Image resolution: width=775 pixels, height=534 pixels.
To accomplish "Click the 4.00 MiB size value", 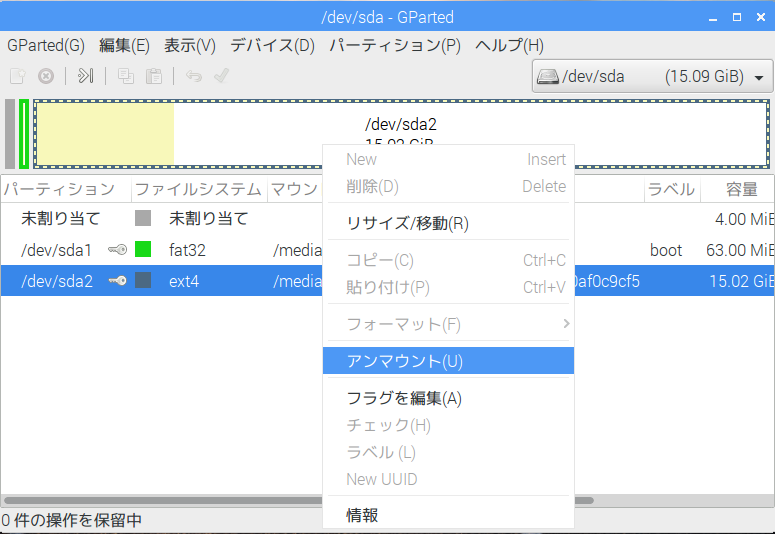I will [744, 219].
